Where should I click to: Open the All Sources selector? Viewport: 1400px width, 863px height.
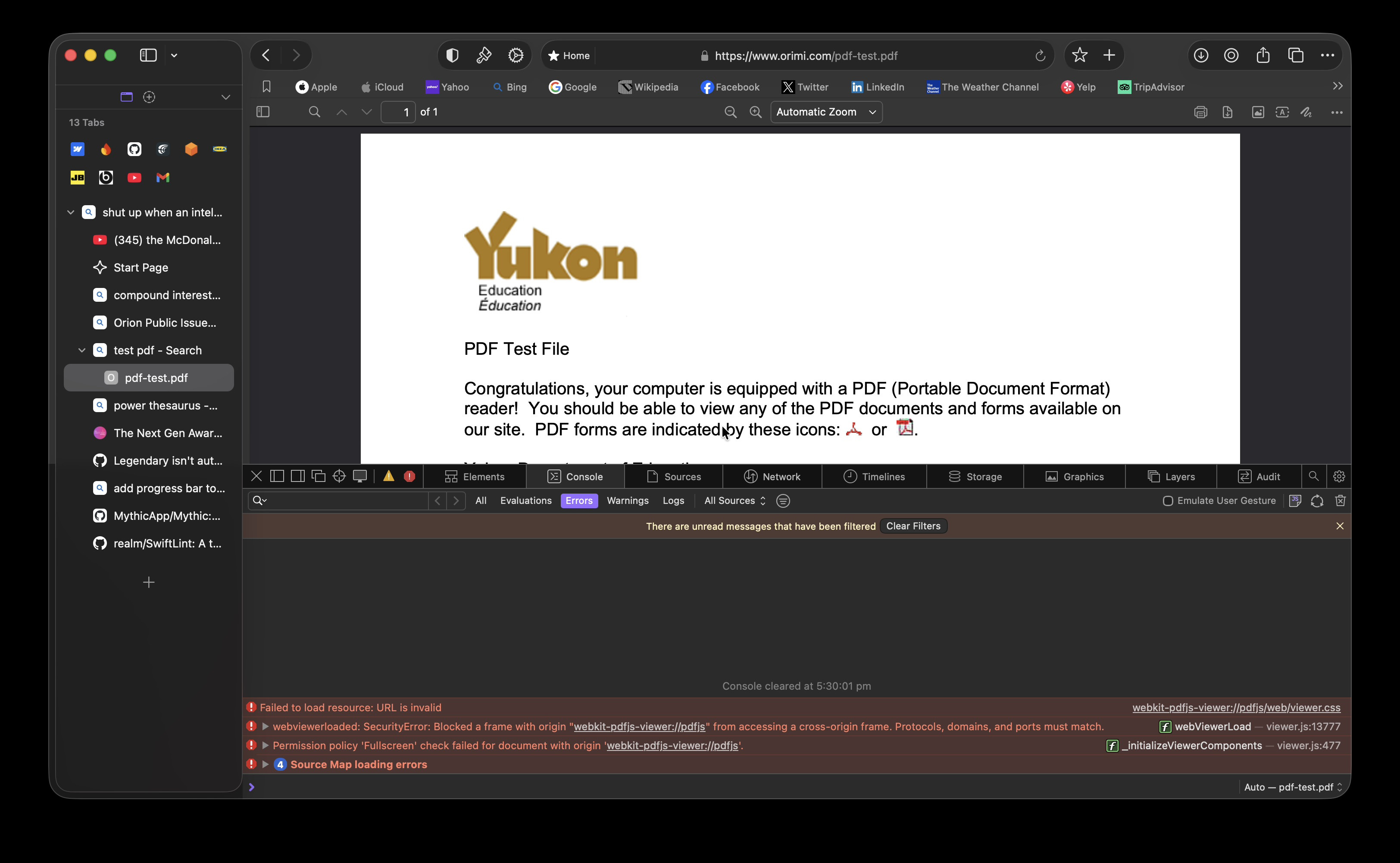pos(734,500)
